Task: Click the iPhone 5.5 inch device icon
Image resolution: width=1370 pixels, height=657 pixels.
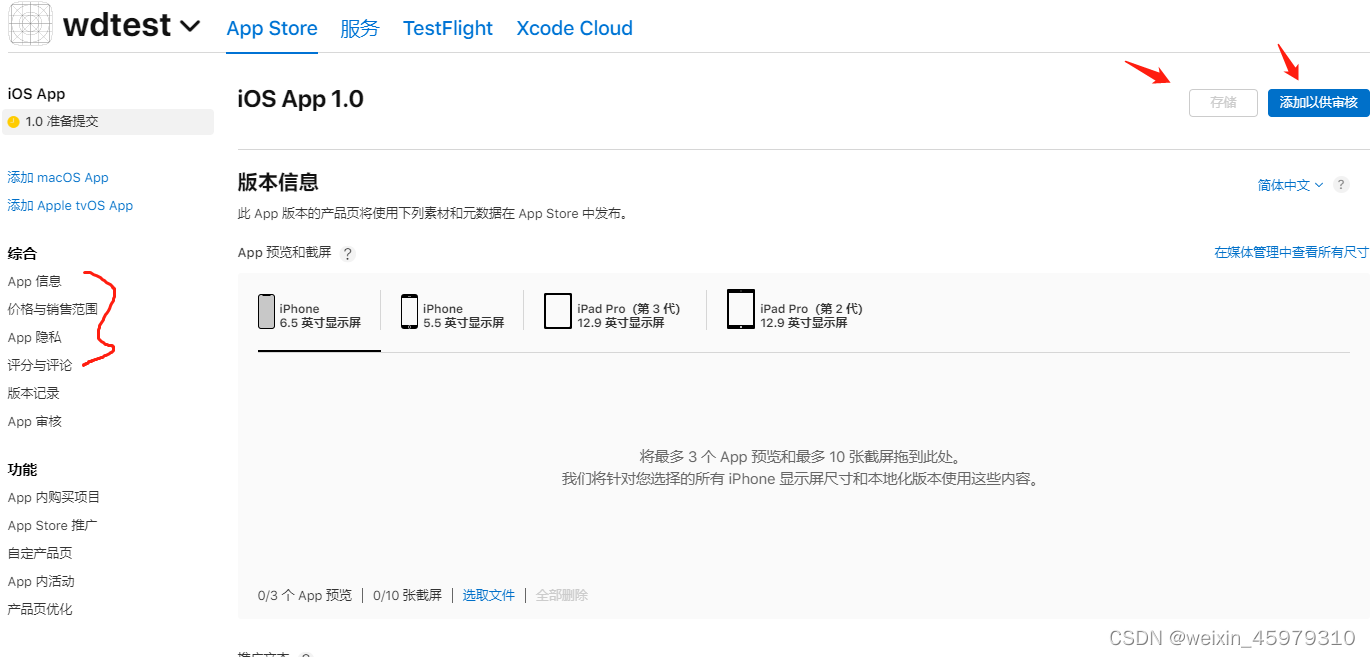Action: point(409,311)
